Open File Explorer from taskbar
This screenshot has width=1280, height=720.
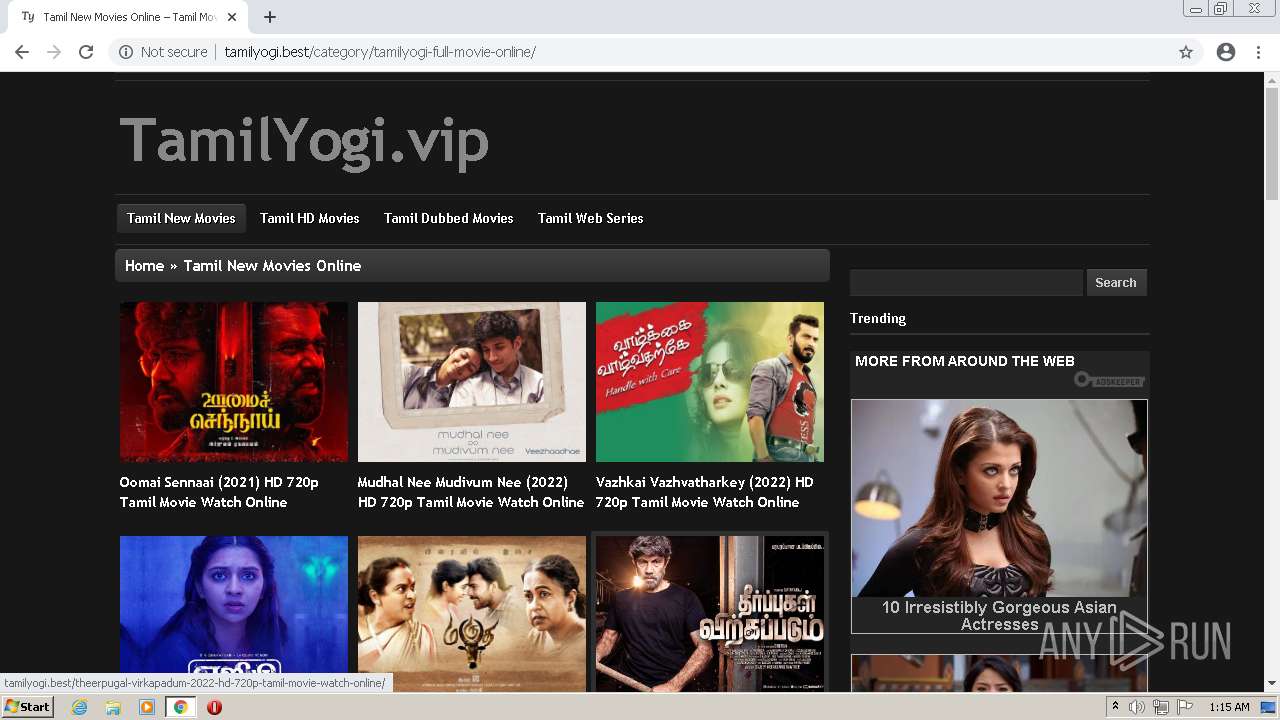pyautogui.click(x=113, y=707)
